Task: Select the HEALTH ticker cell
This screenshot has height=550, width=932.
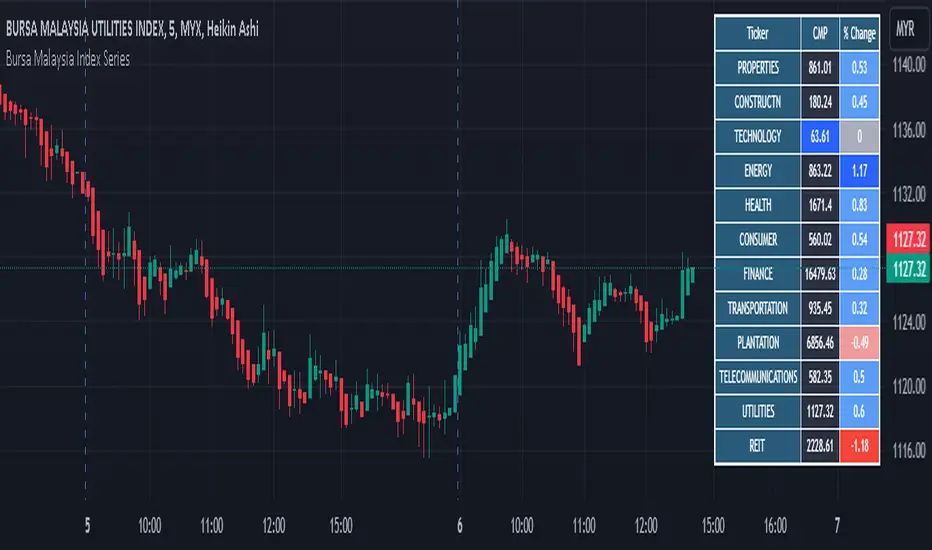Action: (757, 205)
